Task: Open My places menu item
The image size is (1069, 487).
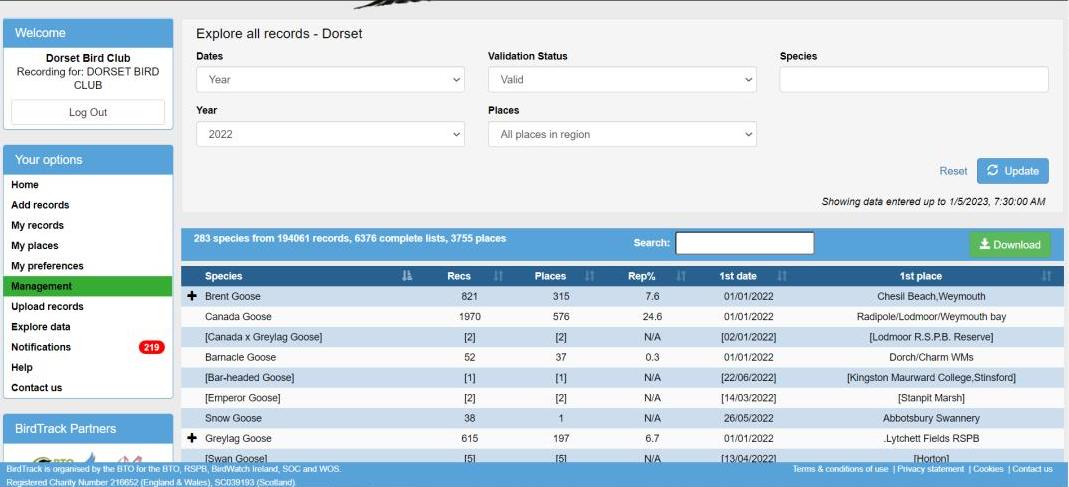Action: (35, 246)
